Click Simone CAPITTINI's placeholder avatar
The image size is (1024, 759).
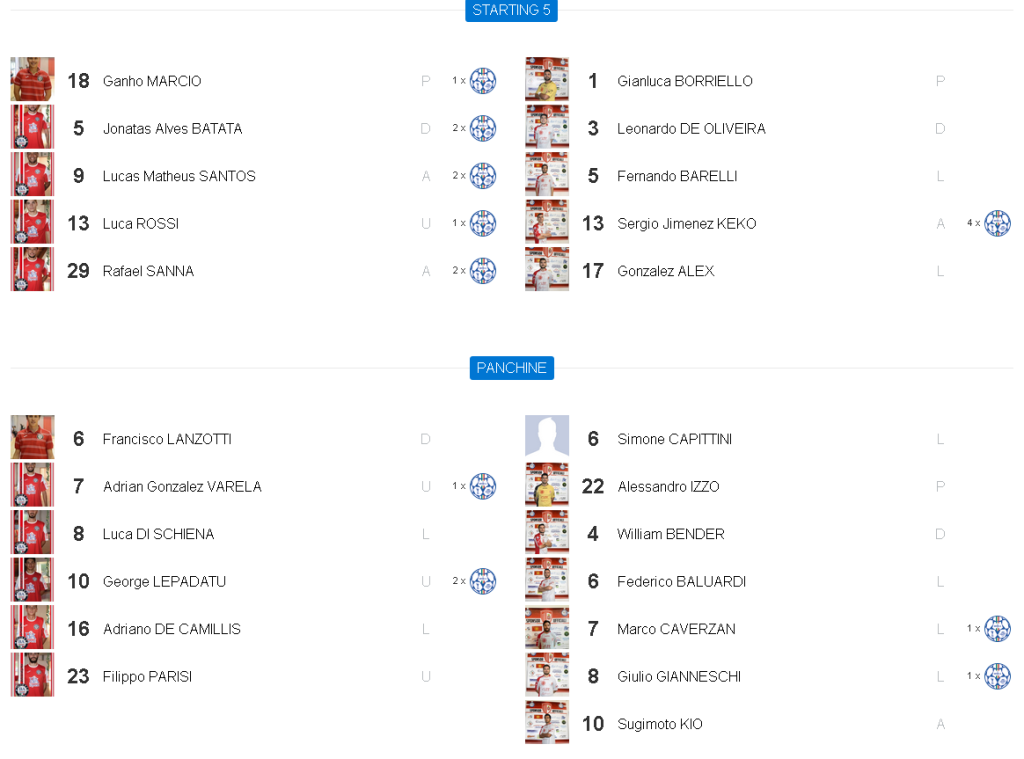click(547, 437)
